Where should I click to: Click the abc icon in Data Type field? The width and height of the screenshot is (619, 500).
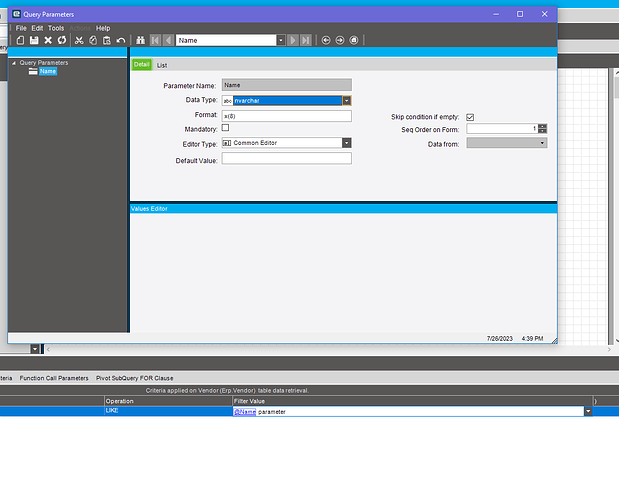[x=227, y=101]
